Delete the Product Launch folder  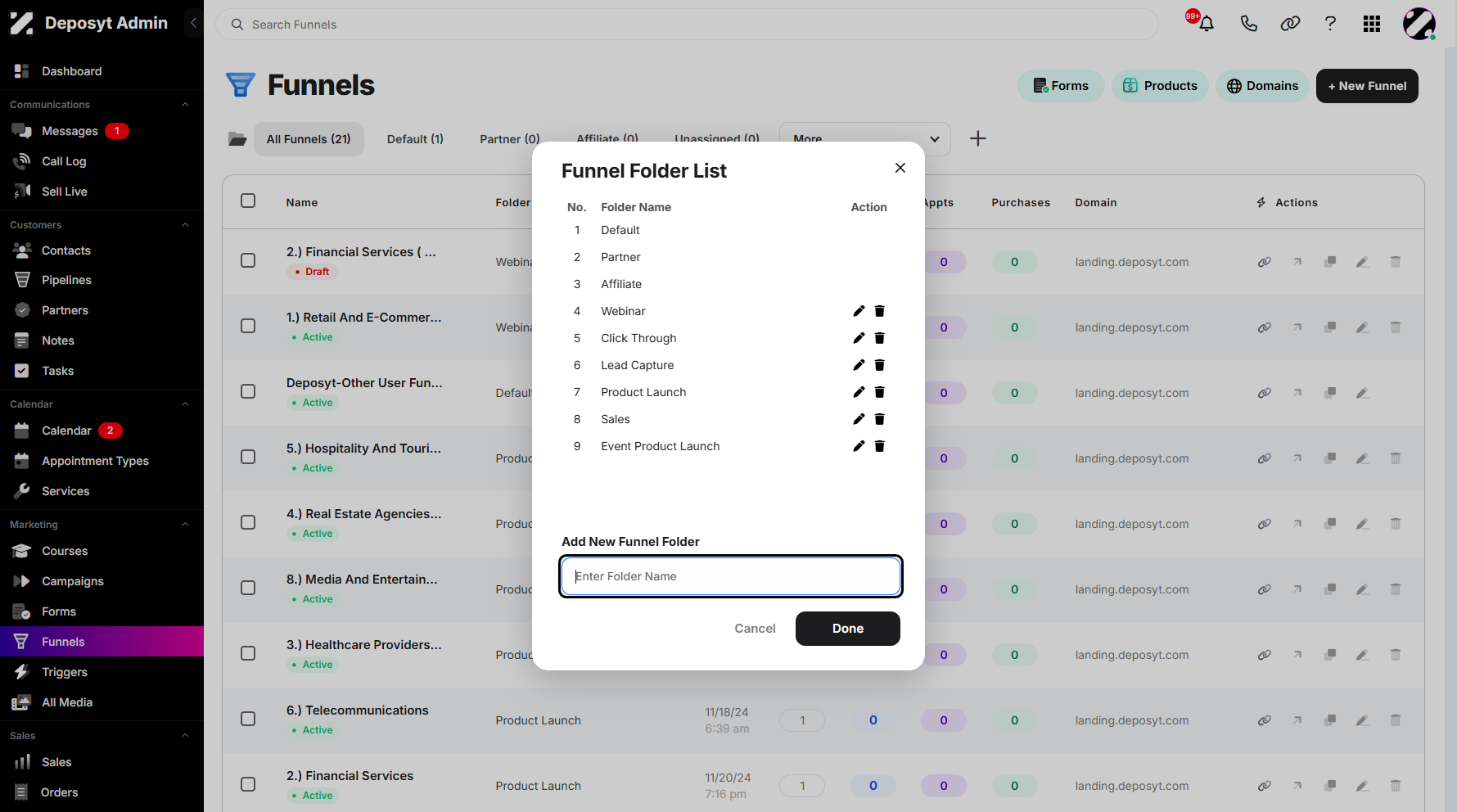pos(880,392)
